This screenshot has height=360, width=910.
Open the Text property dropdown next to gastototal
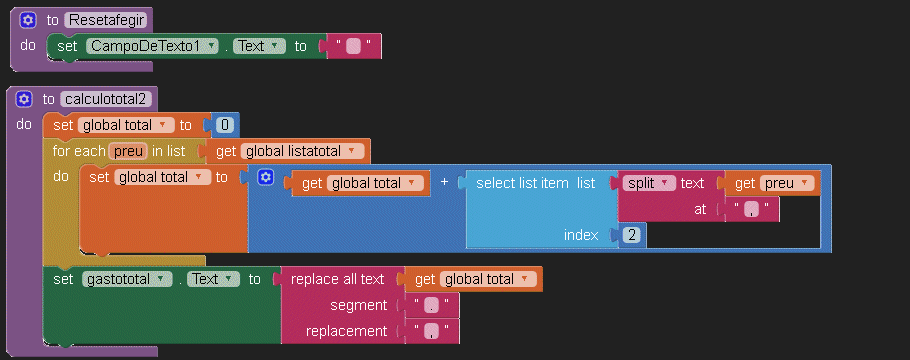coord(214,279)
